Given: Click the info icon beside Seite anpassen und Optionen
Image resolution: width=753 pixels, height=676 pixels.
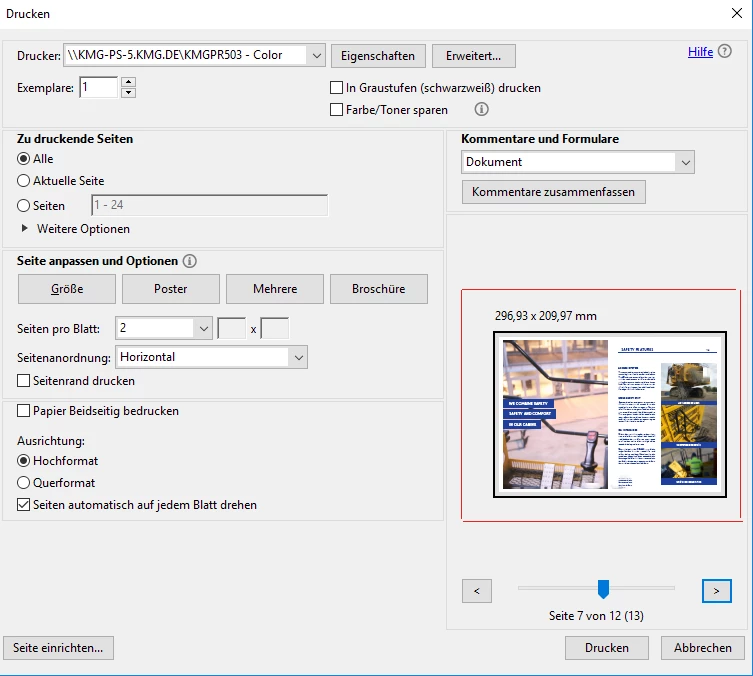Looking at the screenshot, I should 190,261.
